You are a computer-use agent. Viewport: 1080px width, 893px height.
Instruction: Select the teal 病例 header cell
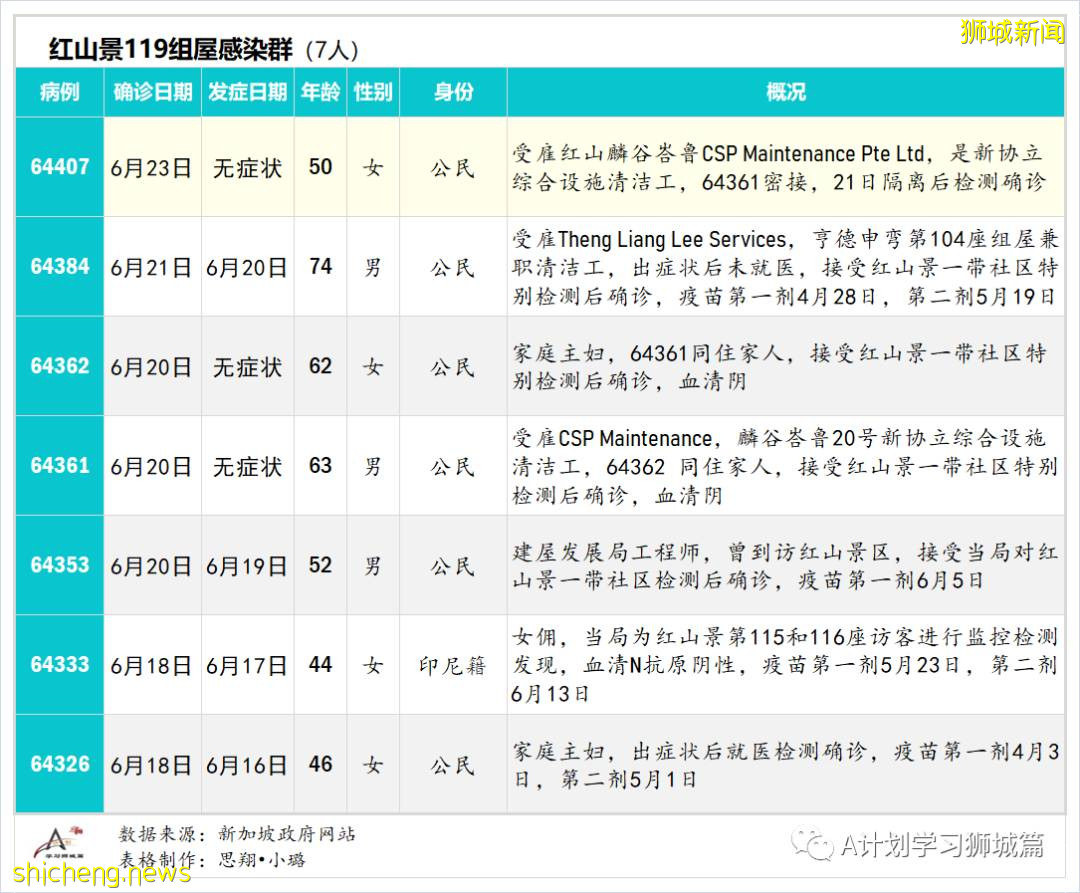pyautogui.click(x=58, y=91)
